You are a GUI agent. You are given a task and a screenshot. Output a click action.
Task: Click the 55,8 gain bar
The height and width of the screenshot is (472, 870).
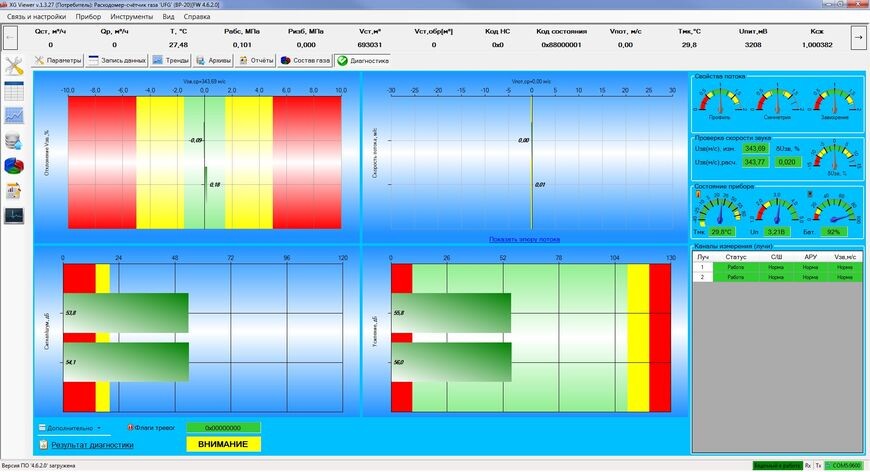[x=451, y=313]
